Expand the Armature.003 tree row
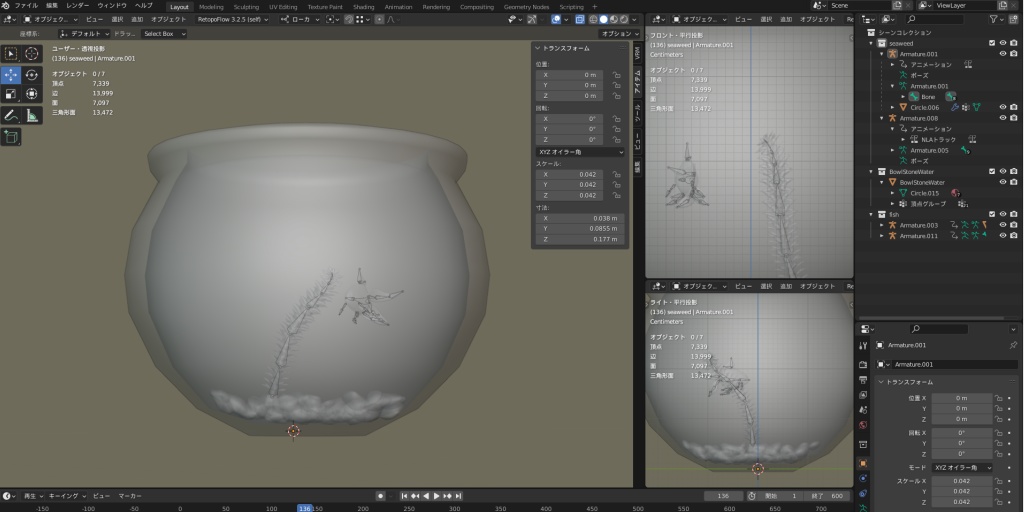 (882, 225)
